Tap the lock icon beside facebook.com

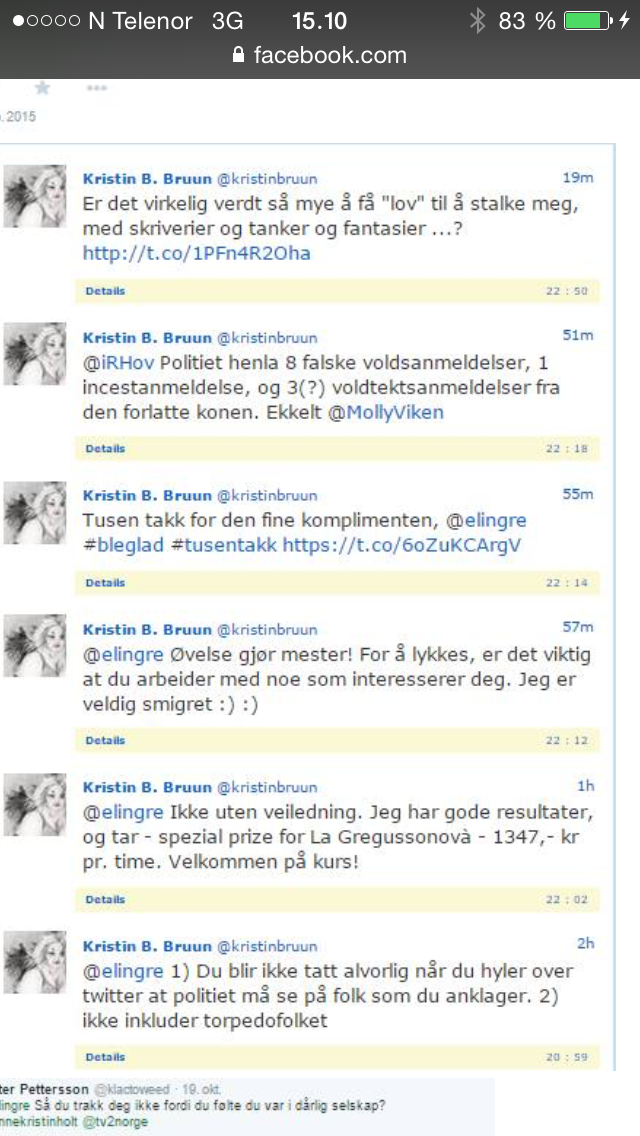[x=238, y=55]
